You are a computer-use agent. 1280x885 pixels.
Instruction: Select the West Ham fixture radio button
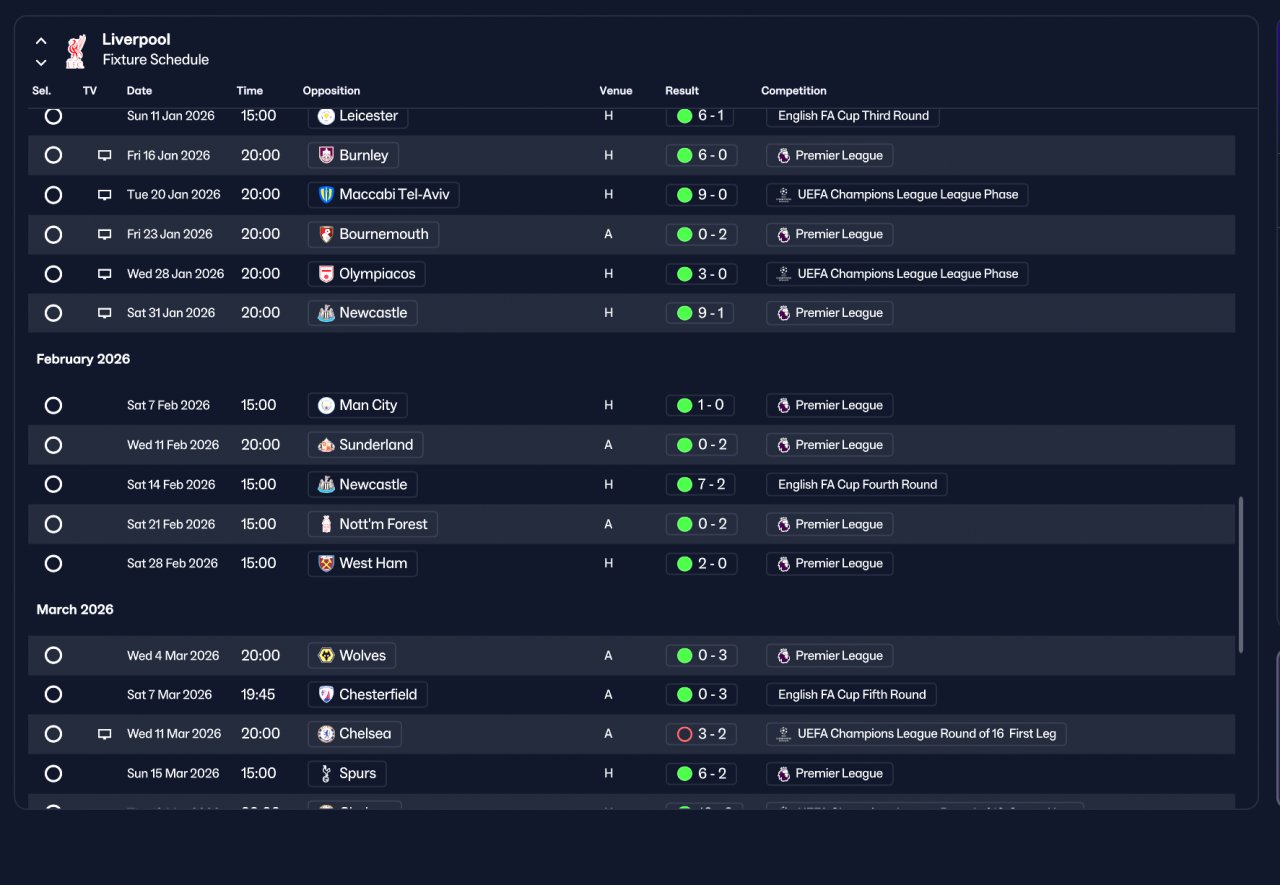(53, 564)
